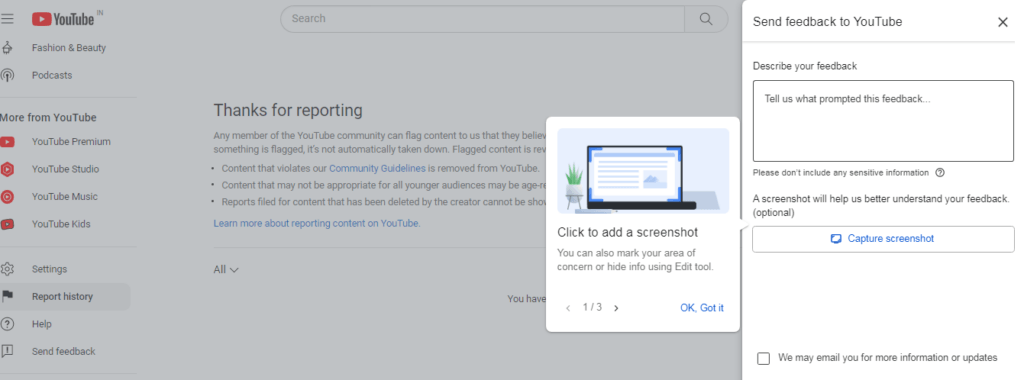This screenshot has height=380, width=1024.
Task: Click the YouTube Music icon
Action: click(x=7, y=197)
